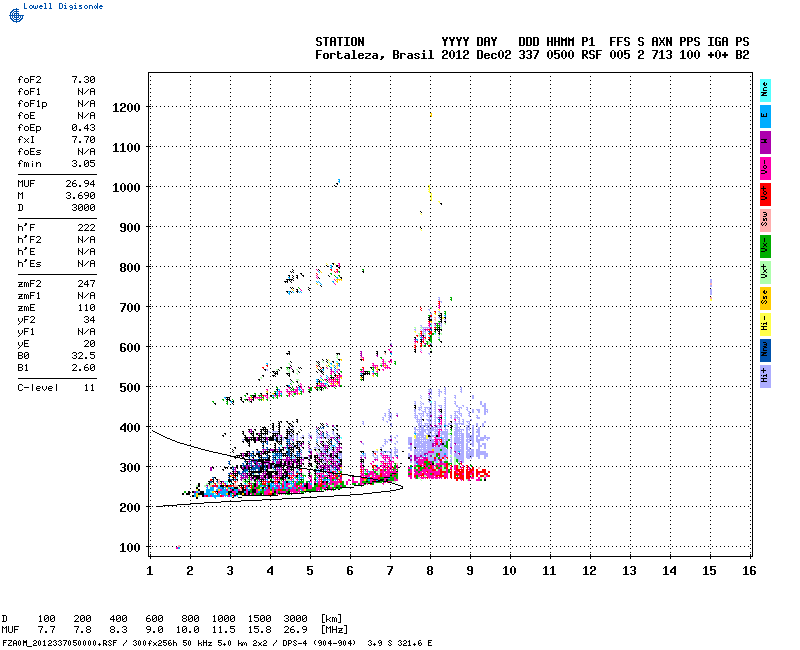This screenshot has height=650, width=800.
Task: Click the D value 3000 in parameter list
Action: [x=83, y=208]
